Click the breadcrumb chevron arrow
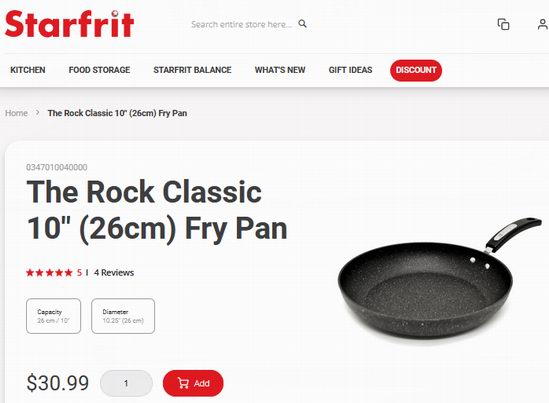549x403 pixels. click(x=37, y=113)
